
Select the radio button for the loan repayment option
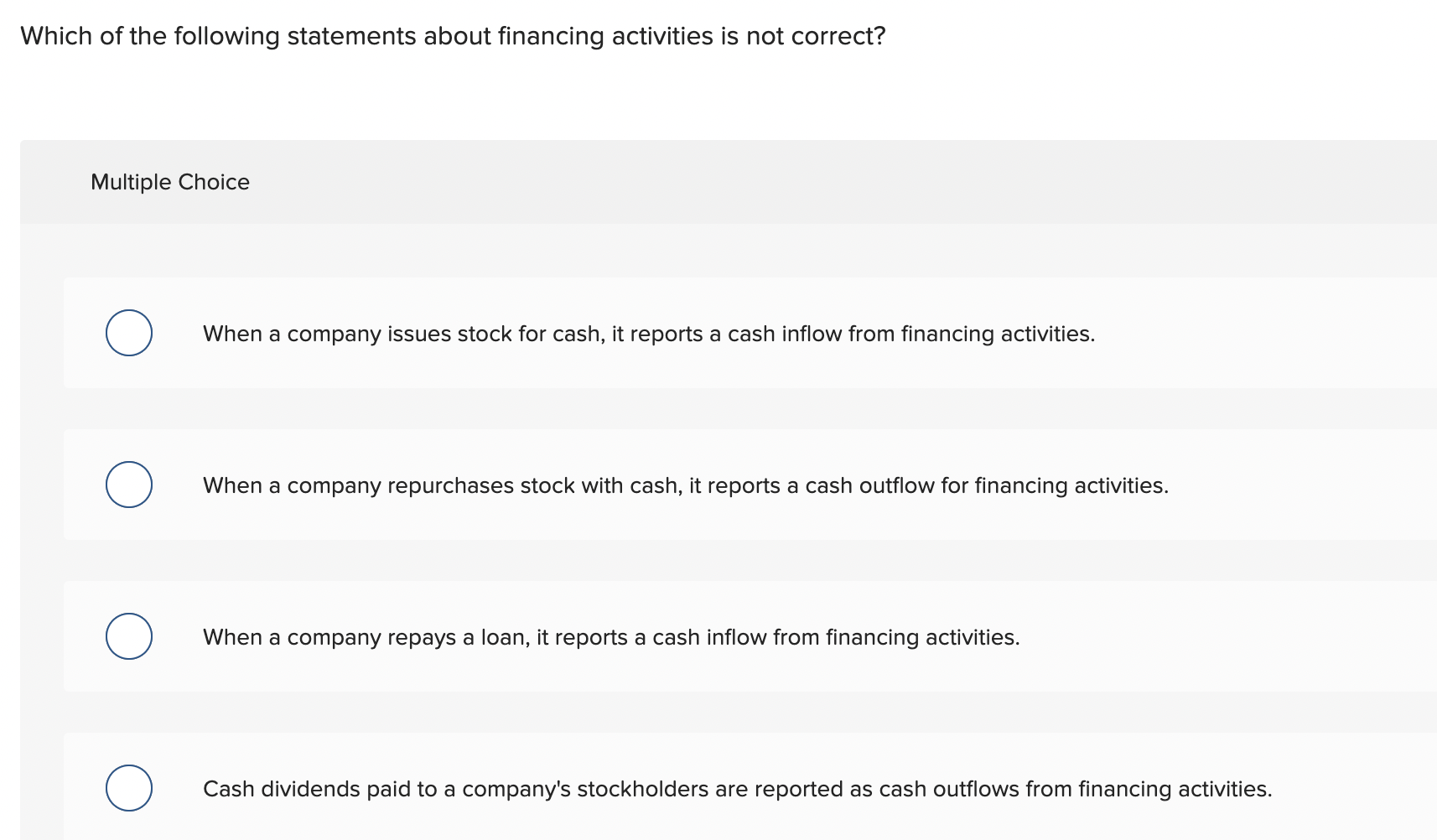click(128, 636)
